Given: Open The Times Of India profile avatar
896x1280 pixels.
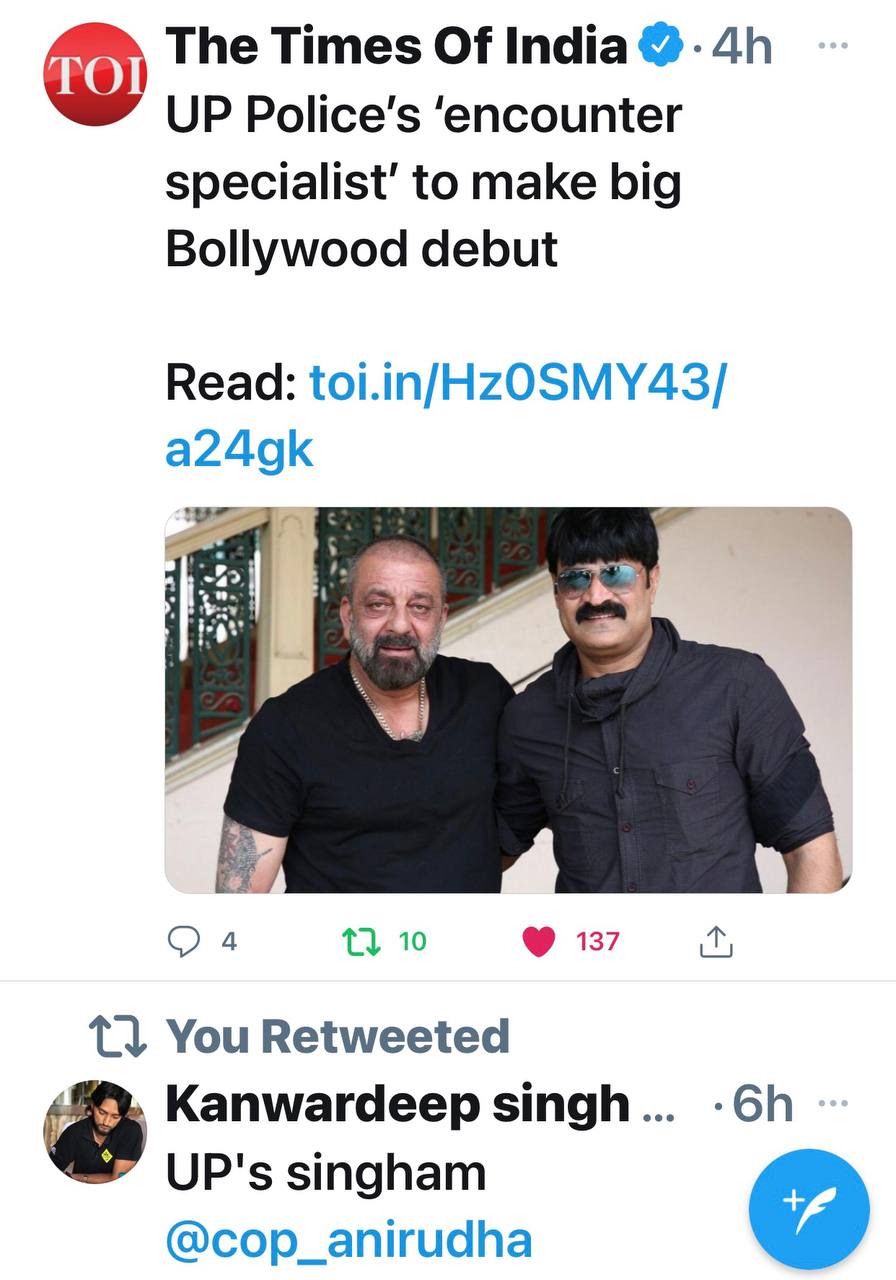Looking at the screenshot, I should pyautogui.click(x=95, y=74).
